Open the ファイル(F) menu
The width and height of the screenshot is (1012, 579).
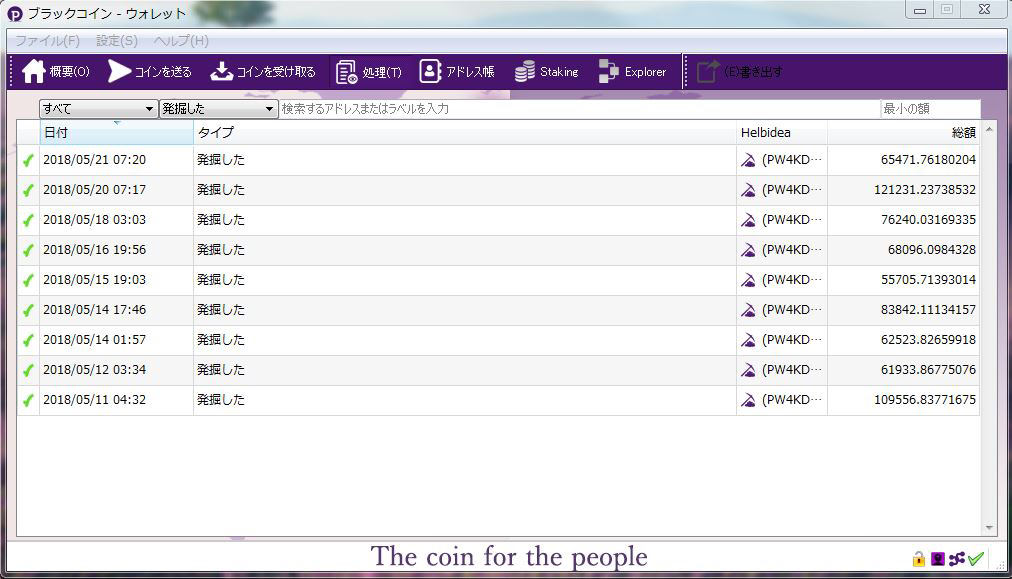(x=47, y=41)
